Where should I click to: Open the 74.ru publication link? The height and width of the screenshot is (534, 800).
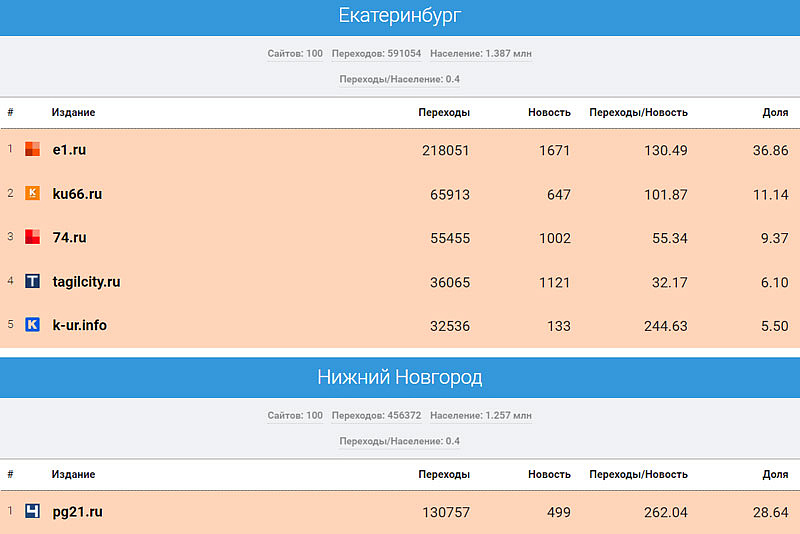[69, 238]
